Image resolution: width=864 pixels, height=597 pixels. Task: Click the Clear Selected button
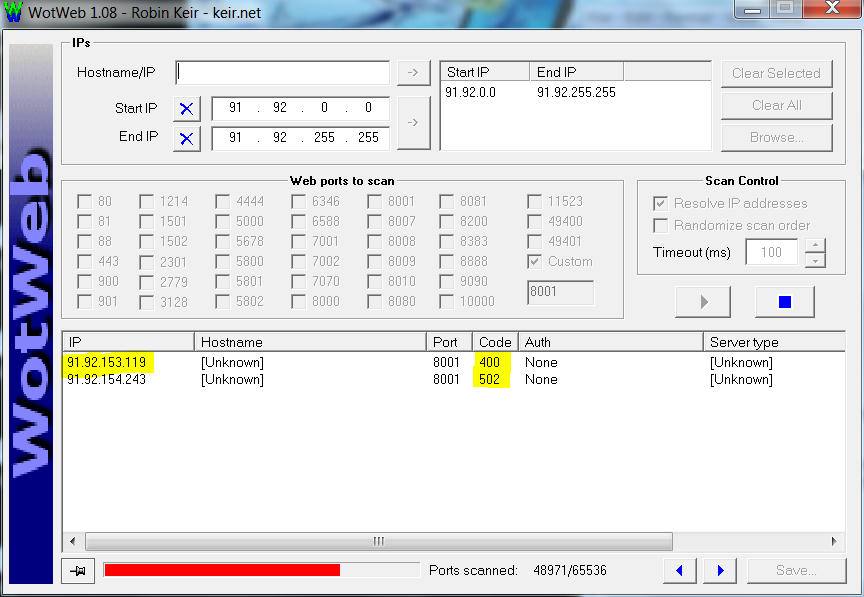coord(776,73)
